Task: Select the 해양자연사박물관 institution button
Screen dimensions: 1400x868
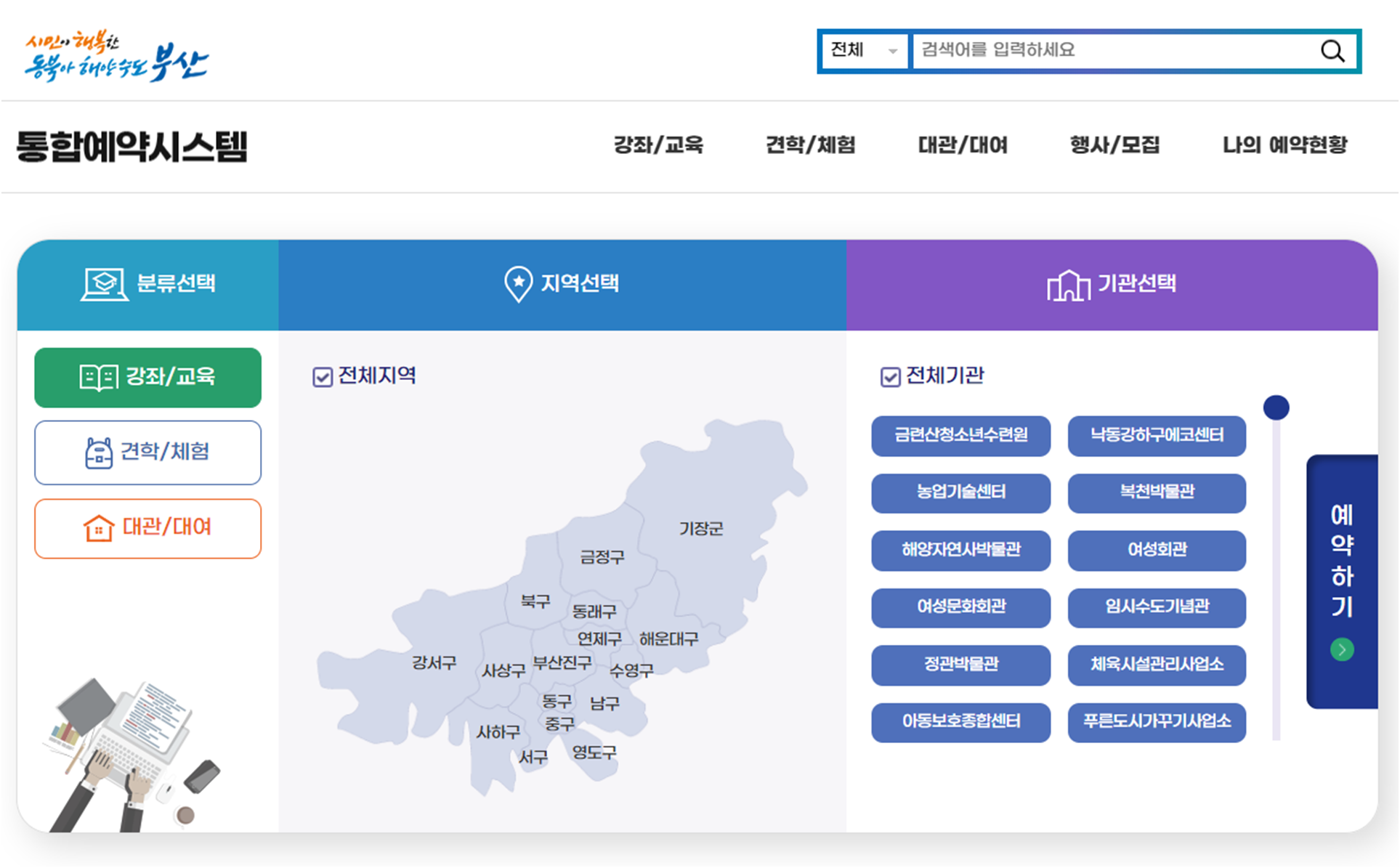Action: [960, 550]
